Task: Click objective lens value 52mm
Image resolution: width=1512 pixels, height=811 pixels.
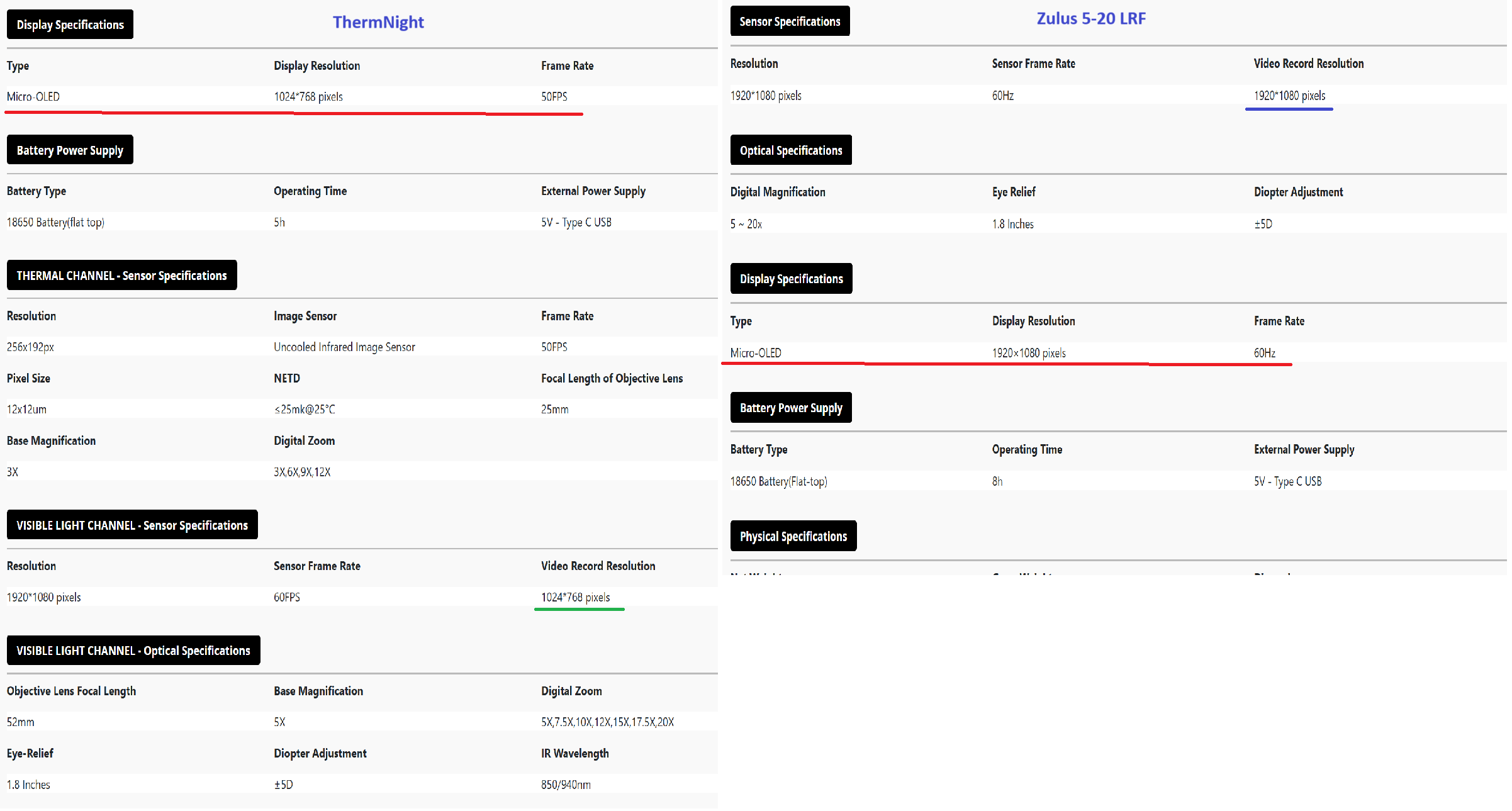Action: coord(21,722)
